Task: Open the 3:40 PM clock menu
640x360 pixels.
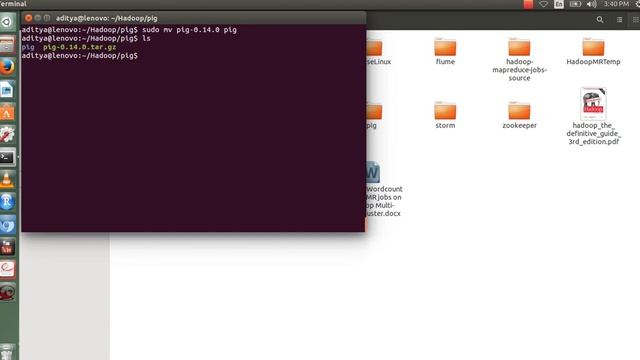Action: click(616, 4)
